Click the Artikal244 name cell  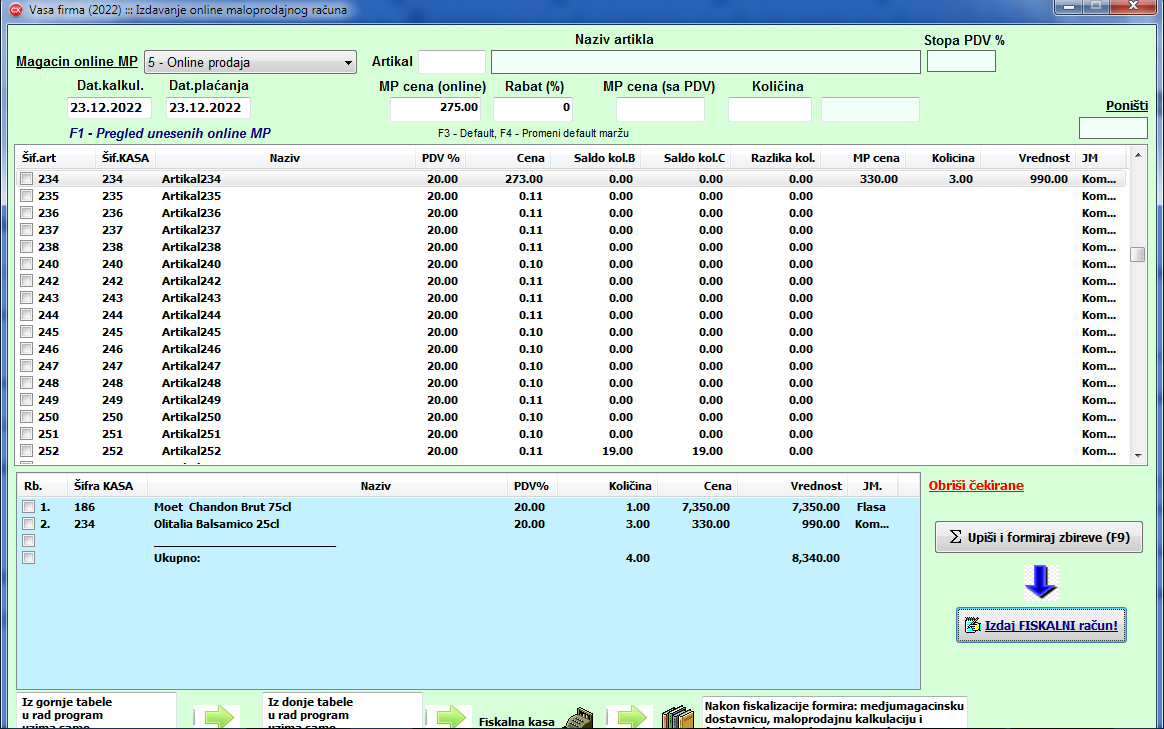pyautogui.click(x=192, y=316)
